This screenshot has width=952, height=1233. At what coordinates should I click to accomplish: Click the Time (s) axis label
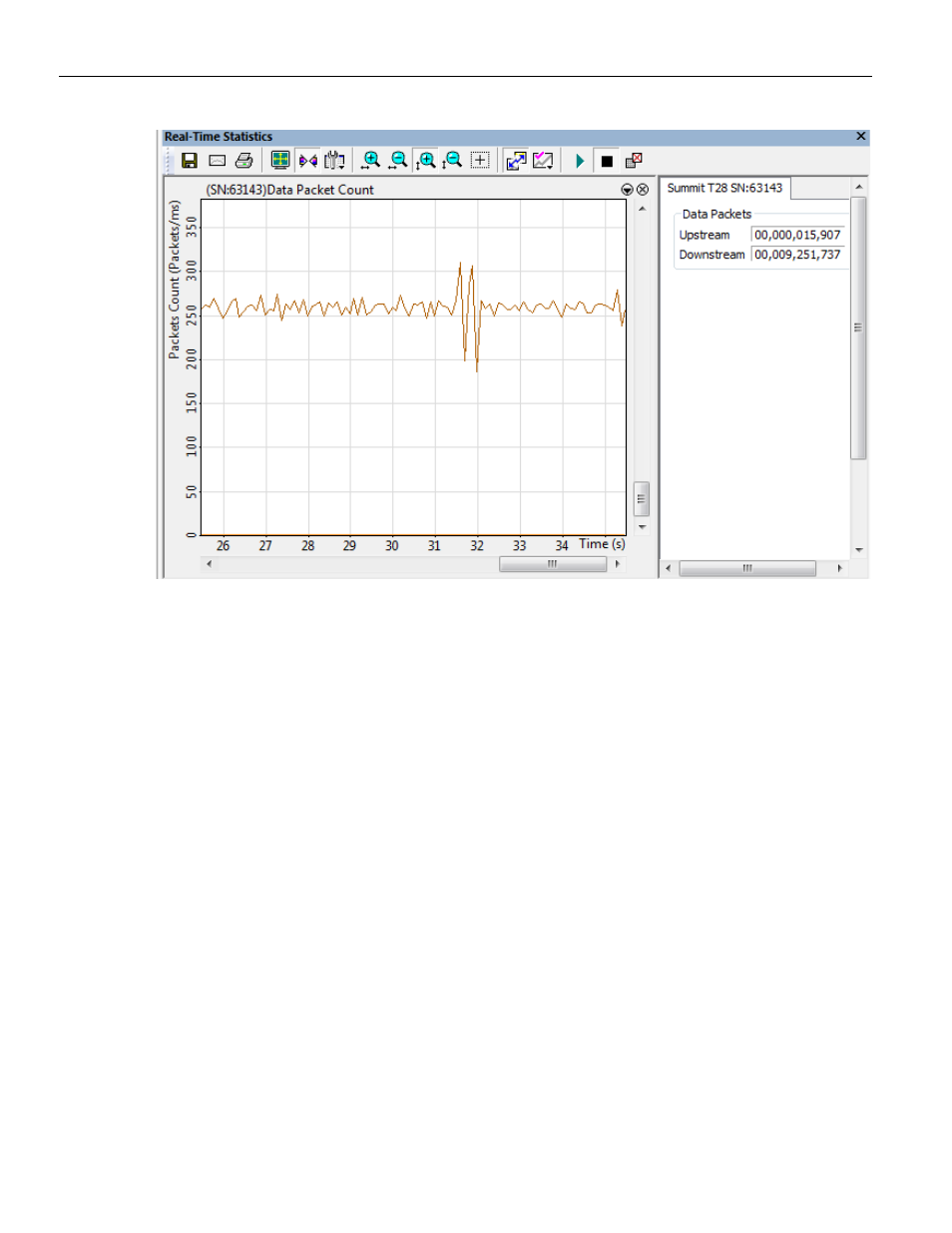pos(602,544)
